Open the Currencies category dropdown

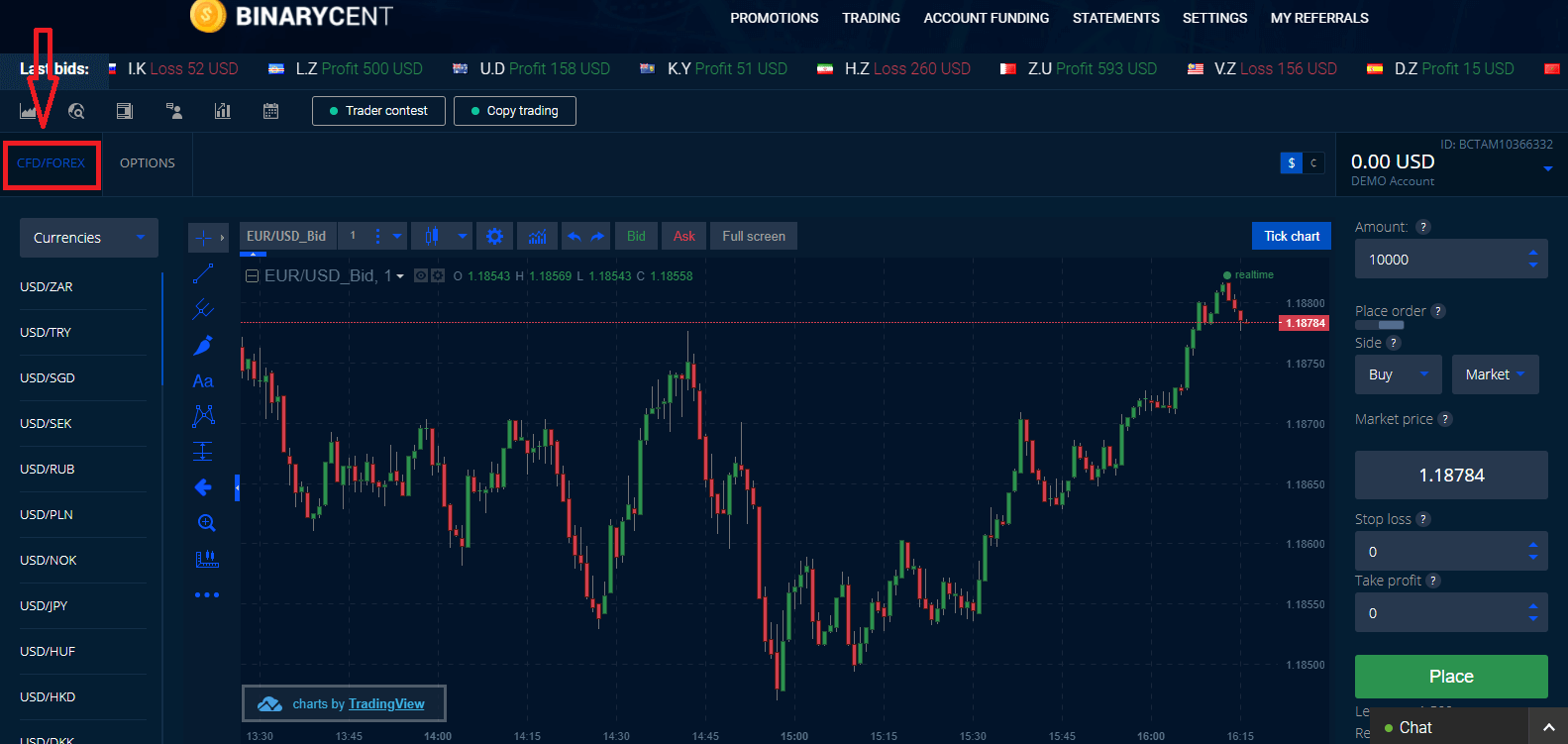89,238
